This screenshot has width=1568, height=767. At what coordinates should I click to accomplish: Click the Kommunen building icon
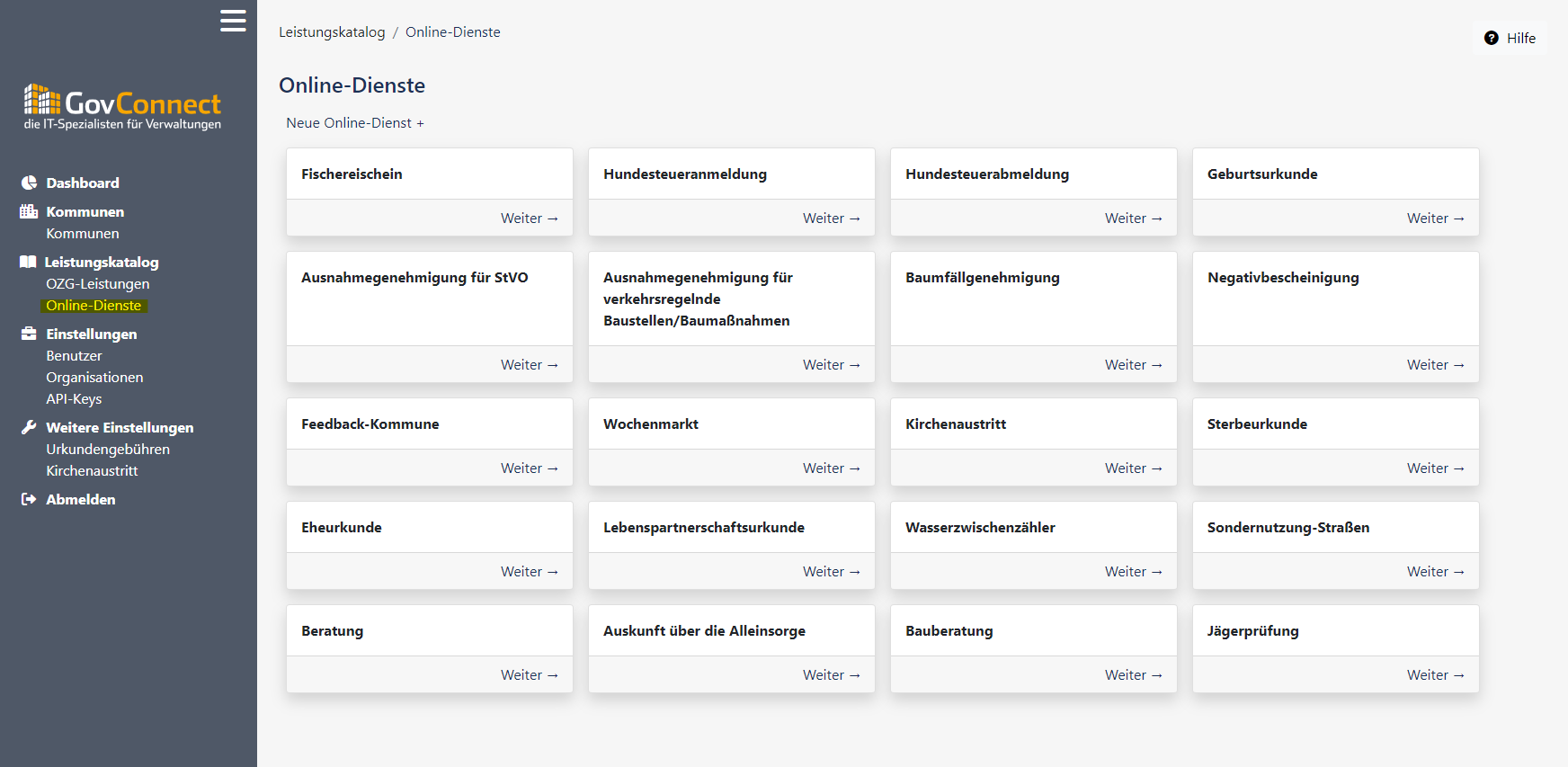(x=29, y=211)
